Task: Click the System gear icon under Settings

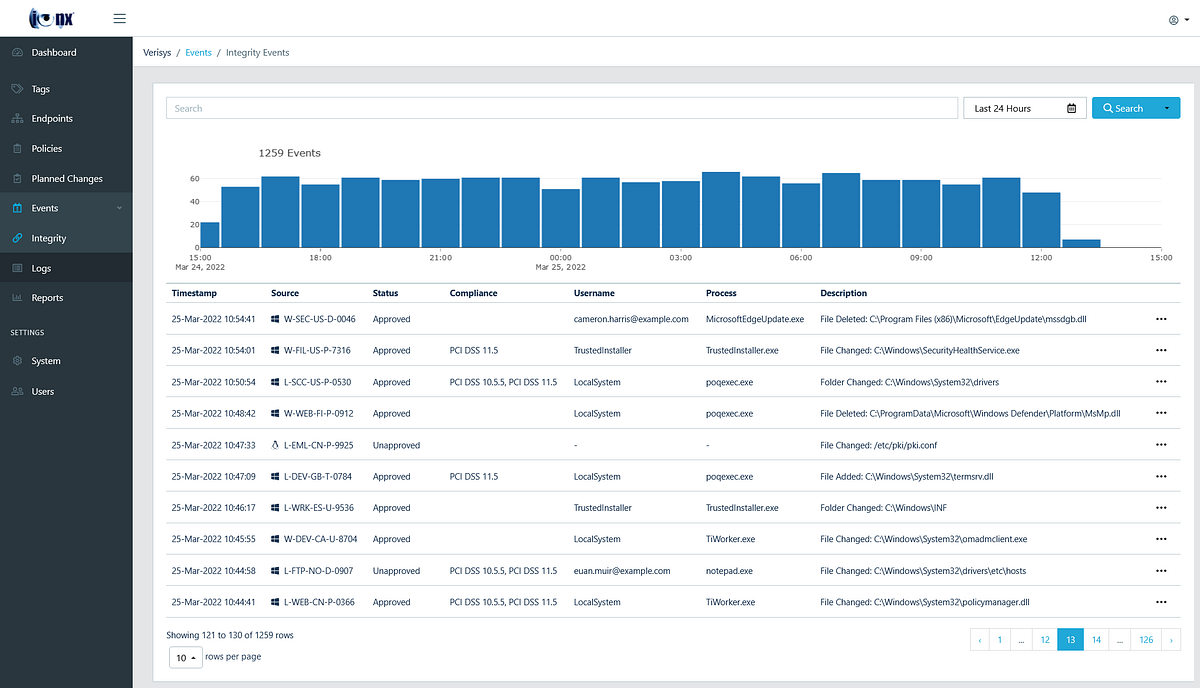Action: 16,360
